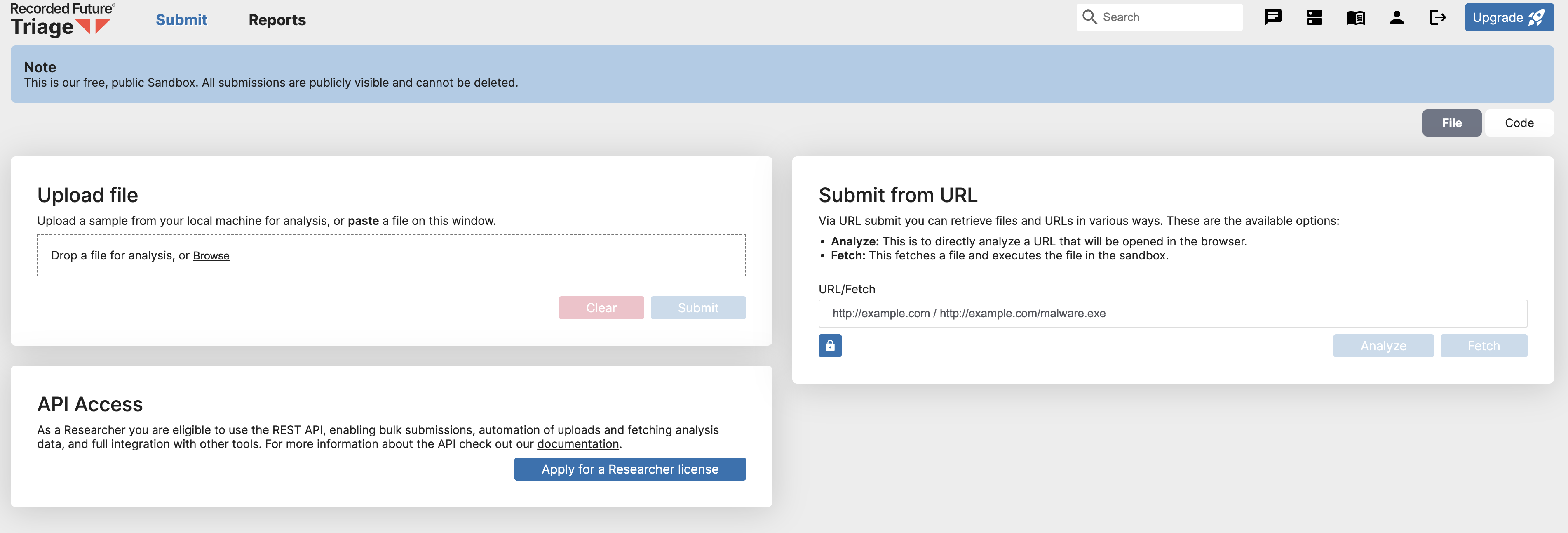1568x533 pixels.
Task: Click the chat feedback icon
Action: pos(1273,18)
